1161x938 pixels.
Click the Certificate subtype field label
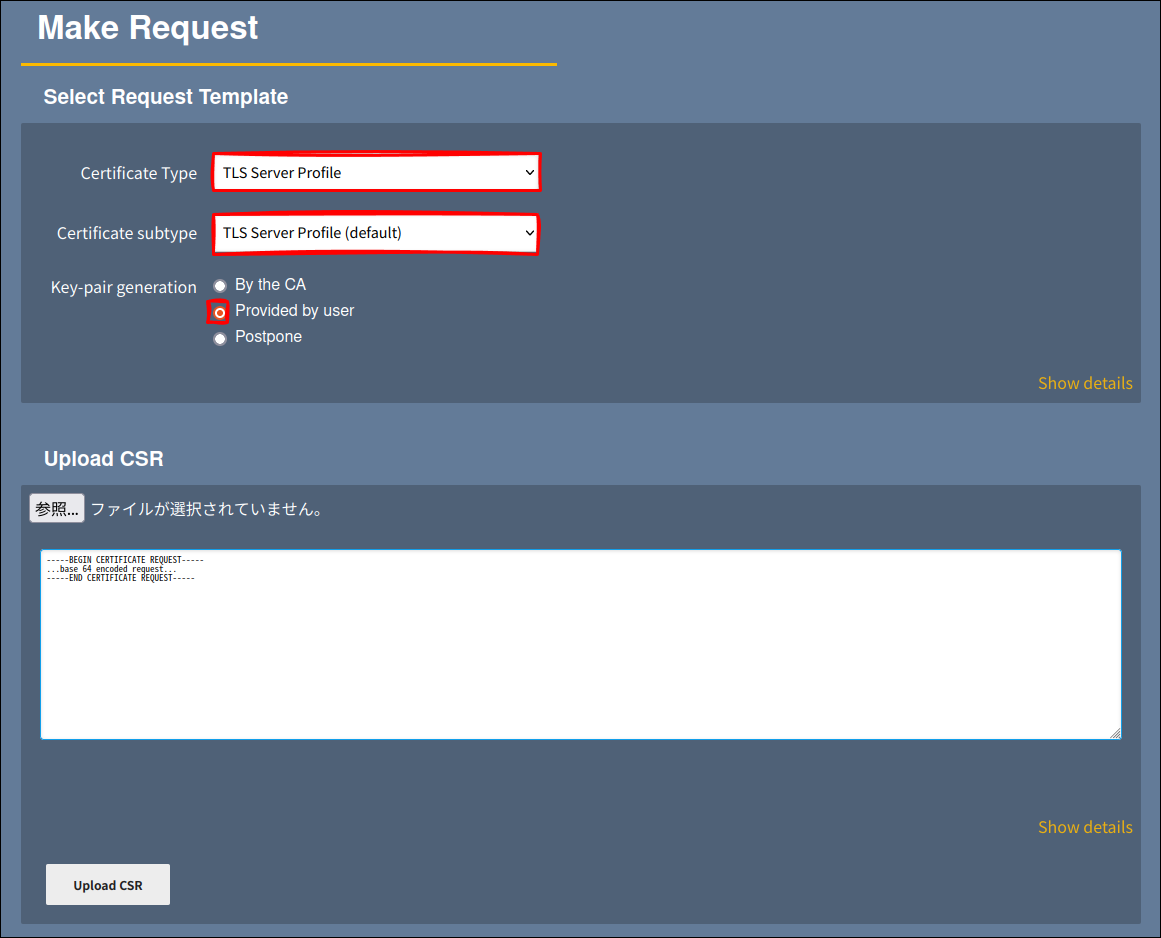click(x=127, y=233)
